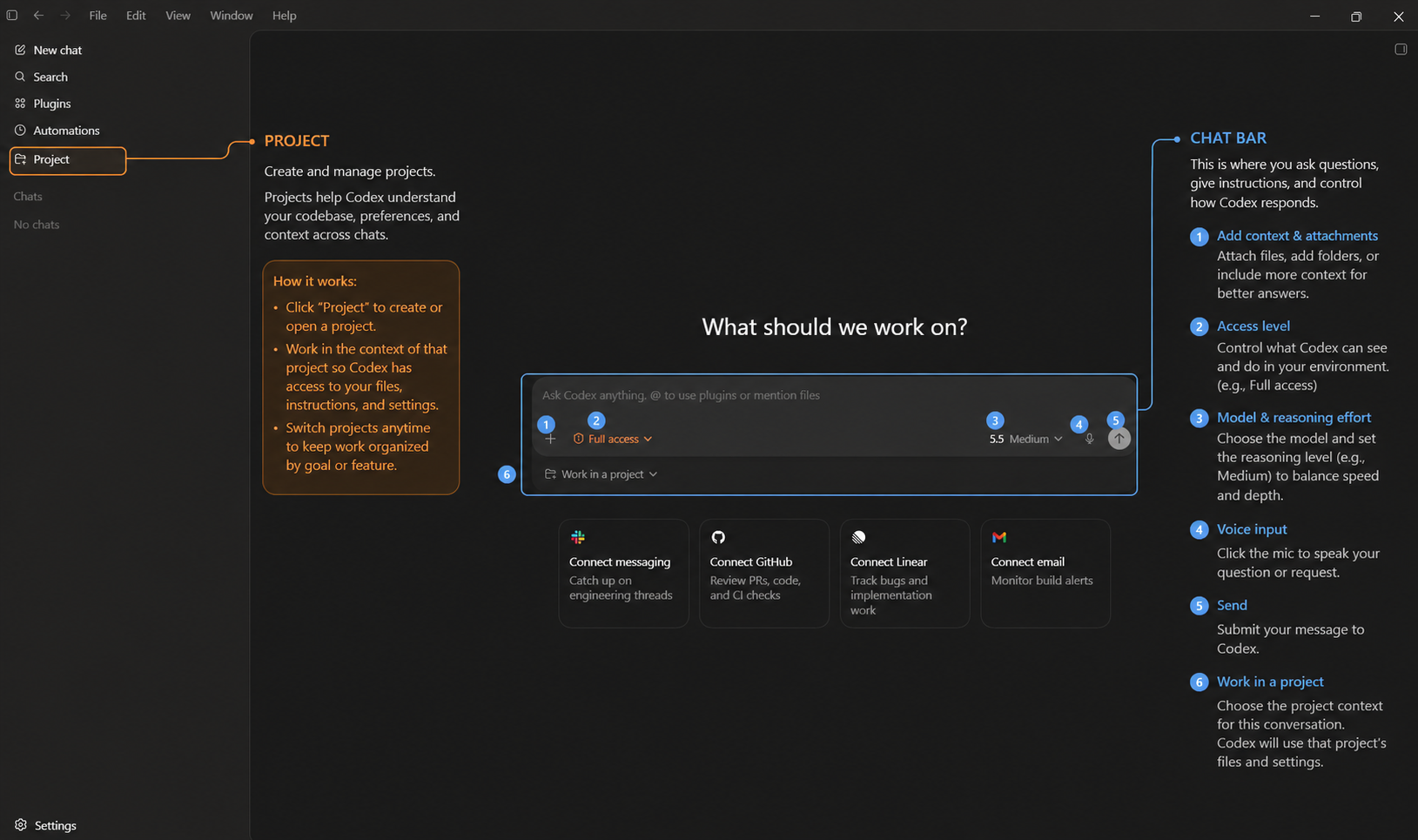Minimize the application window

1315,16
